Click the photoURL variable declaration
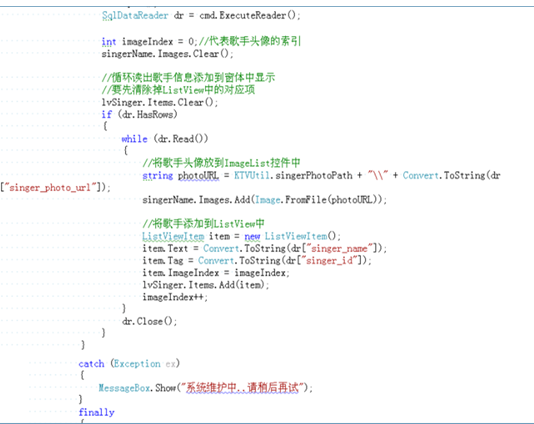The height and width of the screenshot is (424, 534). [199, 175]
